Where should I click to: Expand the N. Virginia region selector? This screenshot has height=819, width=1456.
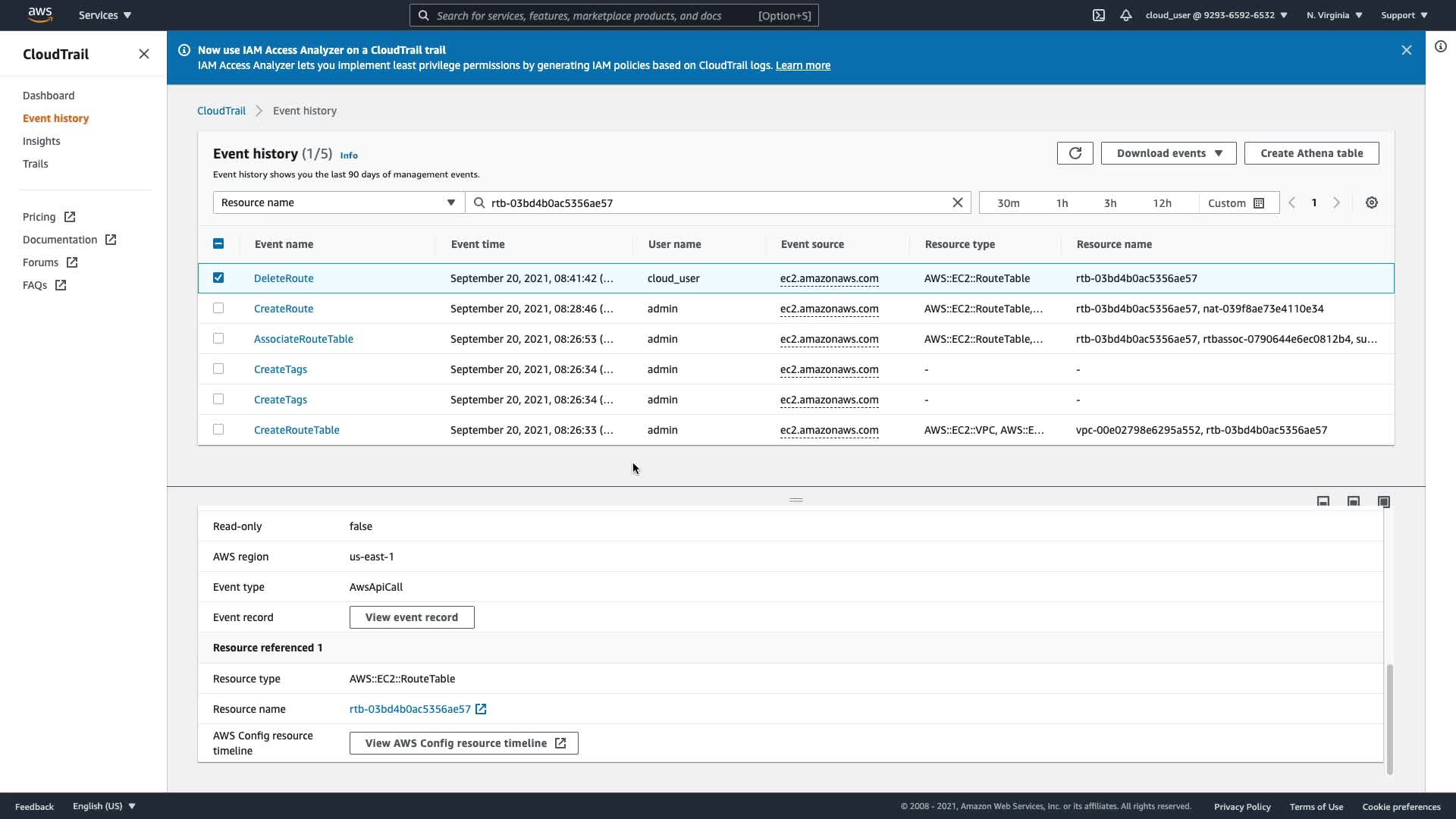(x=1334, y=15)
